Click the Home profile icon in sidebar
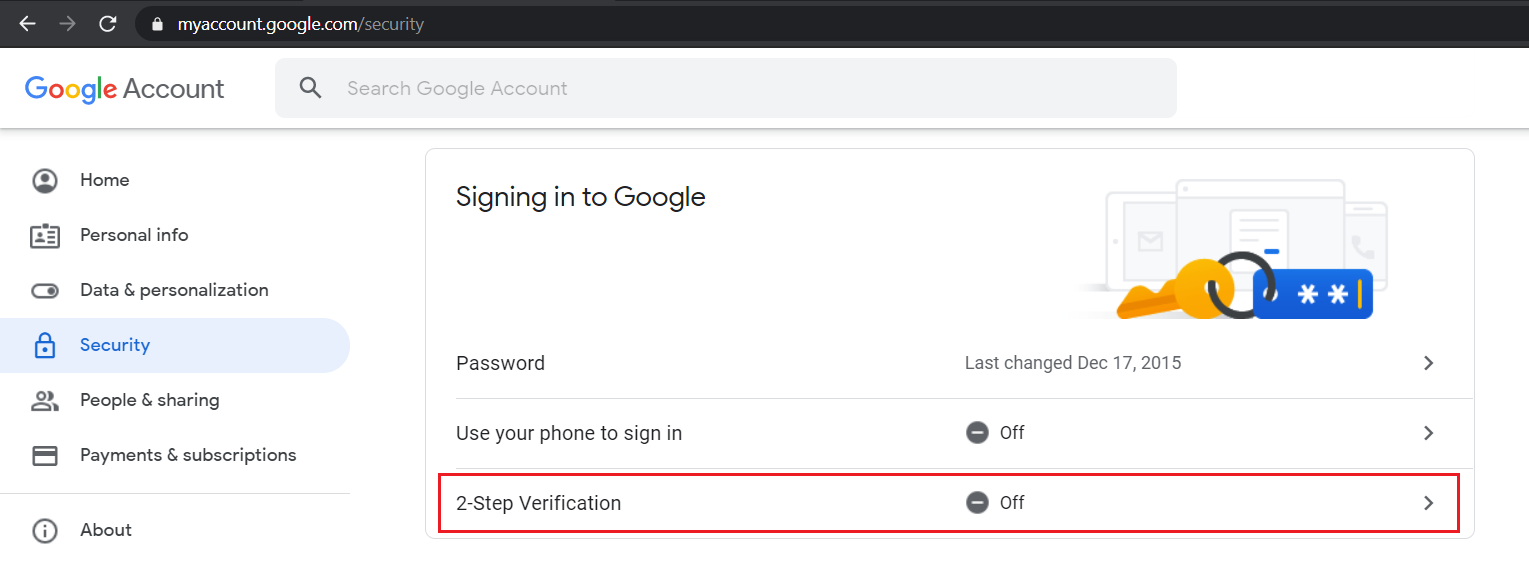1529x565 pixels. (x=45, y=180)
